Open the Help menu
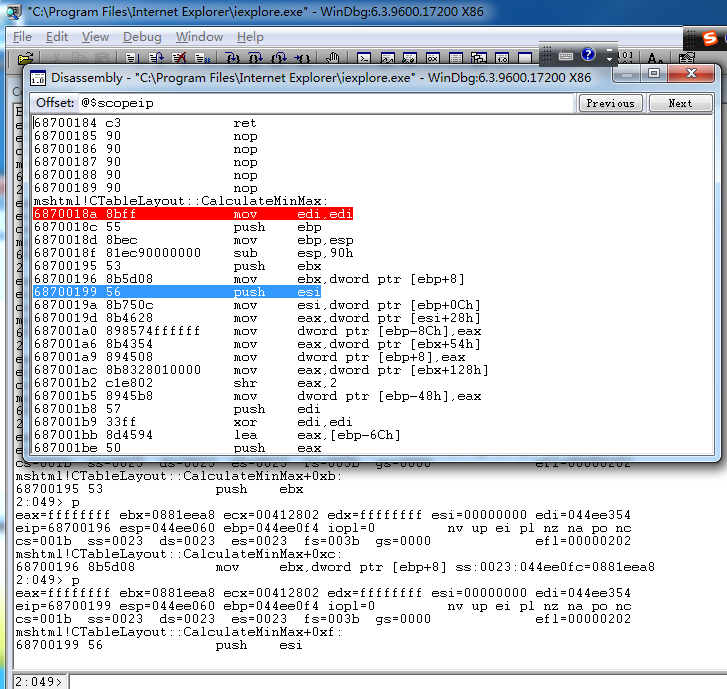 pos(250,37)
